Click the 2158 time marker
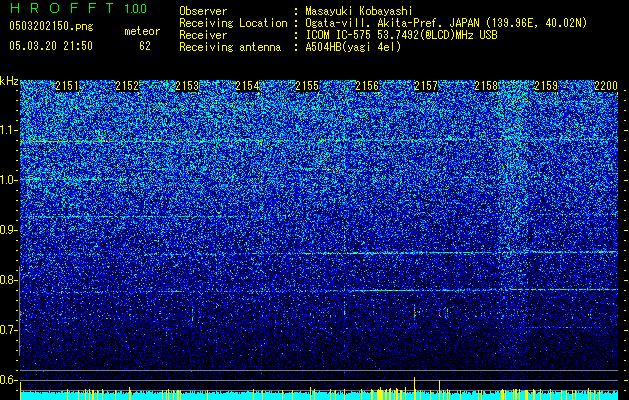The width and height of the screenshot is (629, 400). 486,86
